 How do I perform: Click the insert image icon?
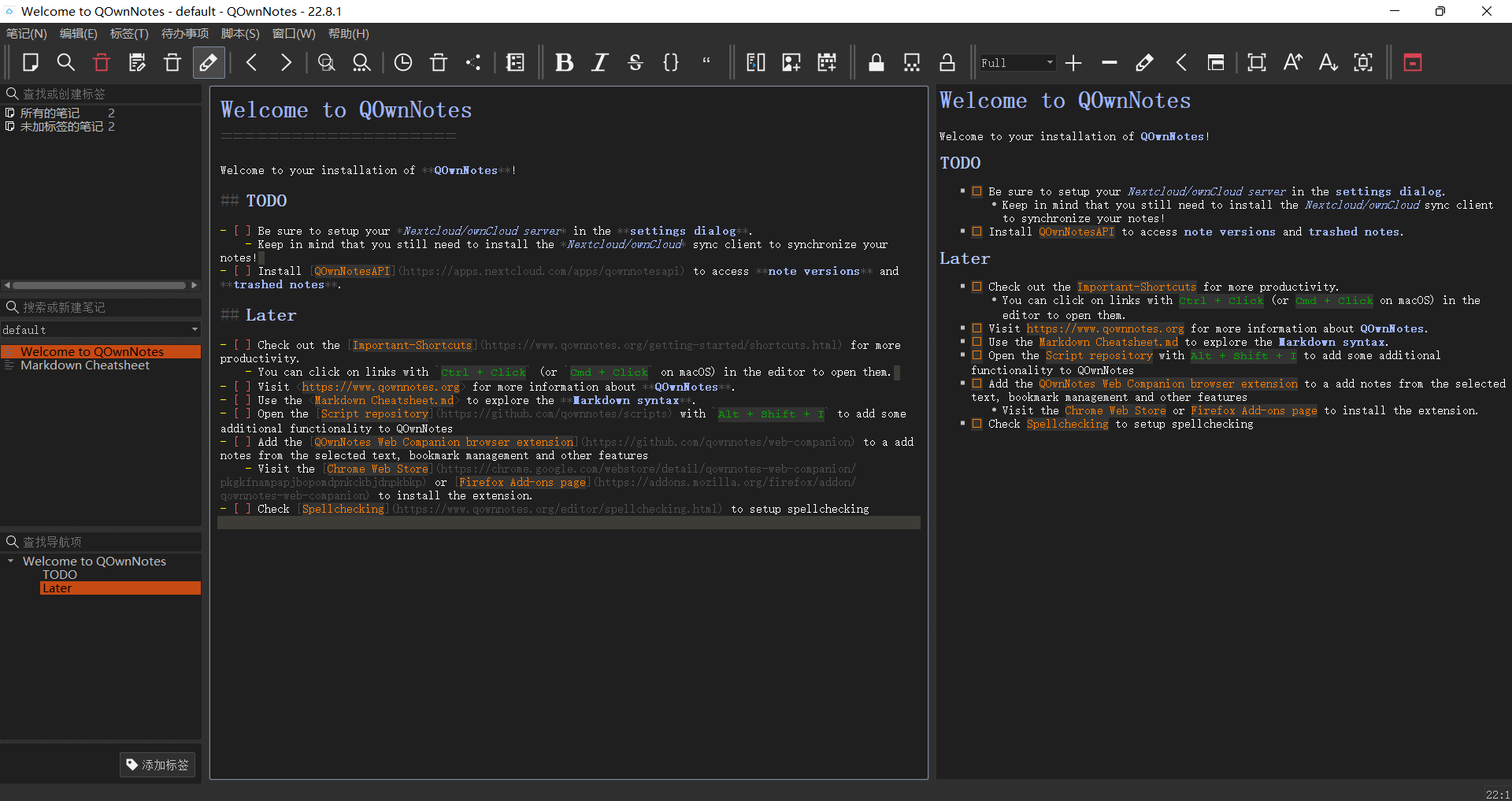click(x=791, y=62)
